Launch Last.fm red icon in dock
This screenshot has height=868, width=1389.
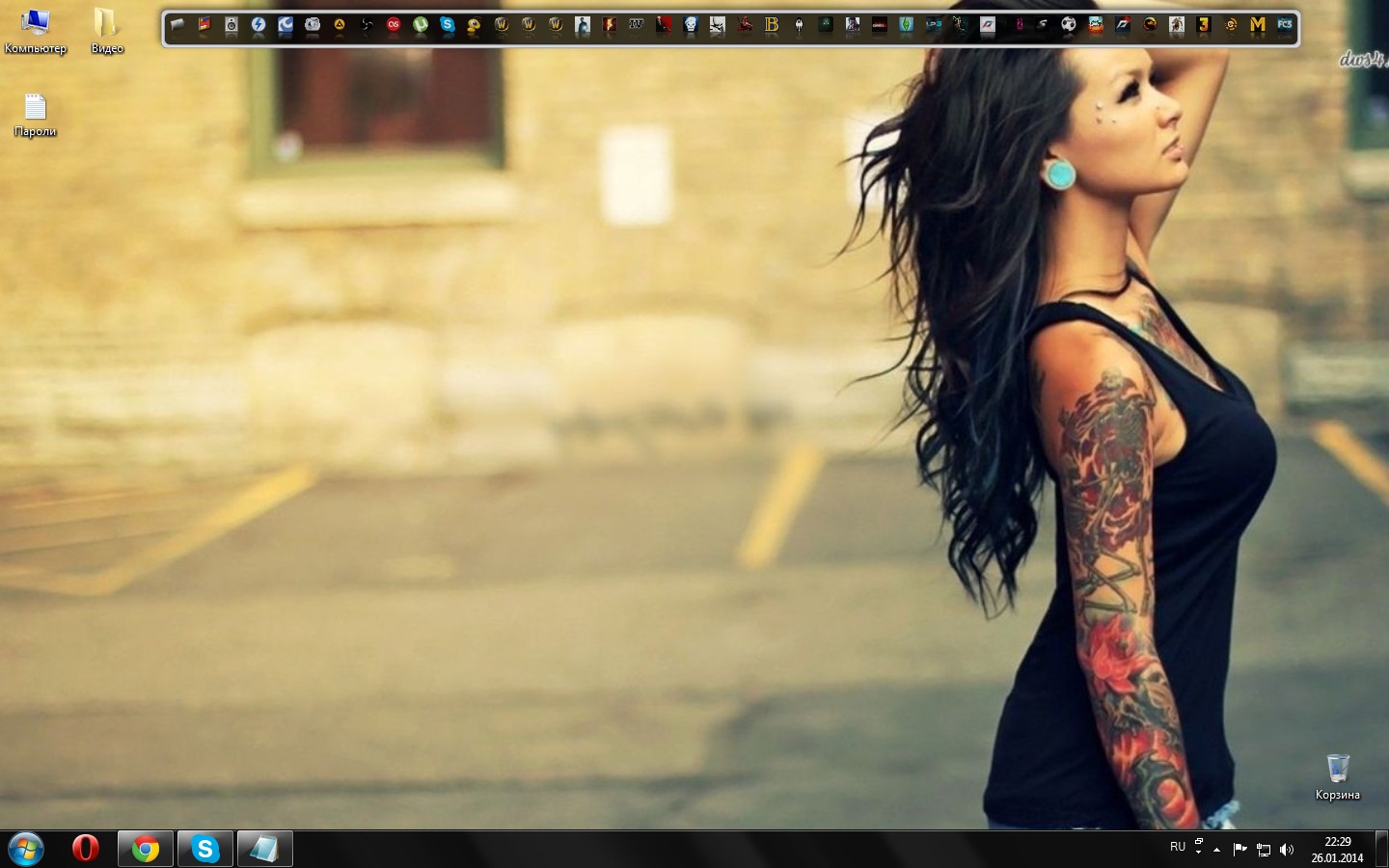click(394, 26)
